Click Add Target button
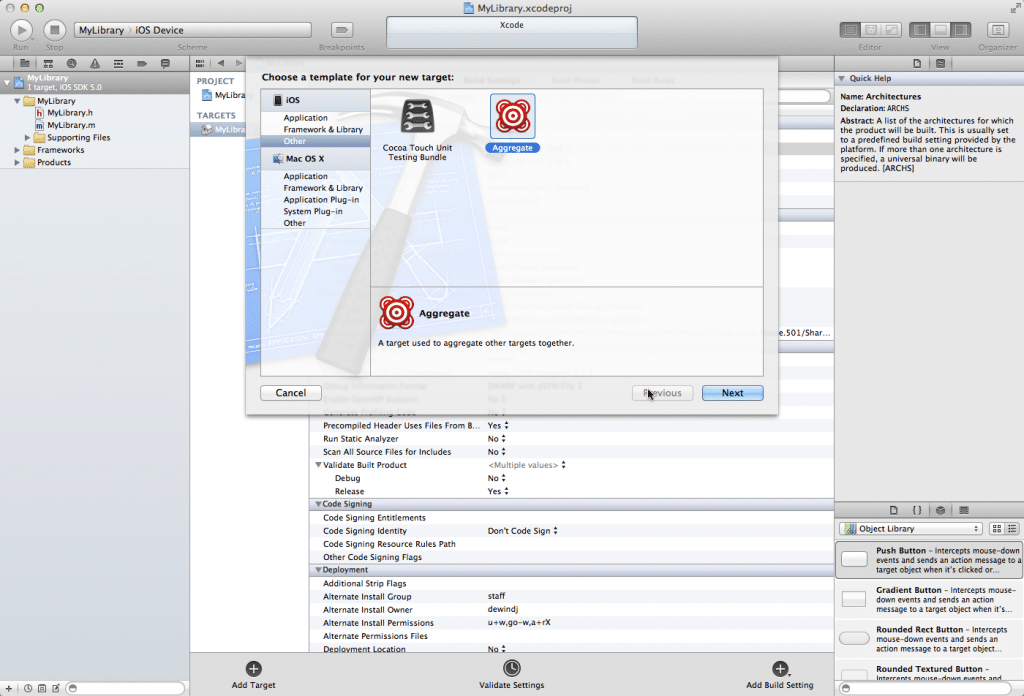Viewport: 1024px width, 696px height. point(253,675)
